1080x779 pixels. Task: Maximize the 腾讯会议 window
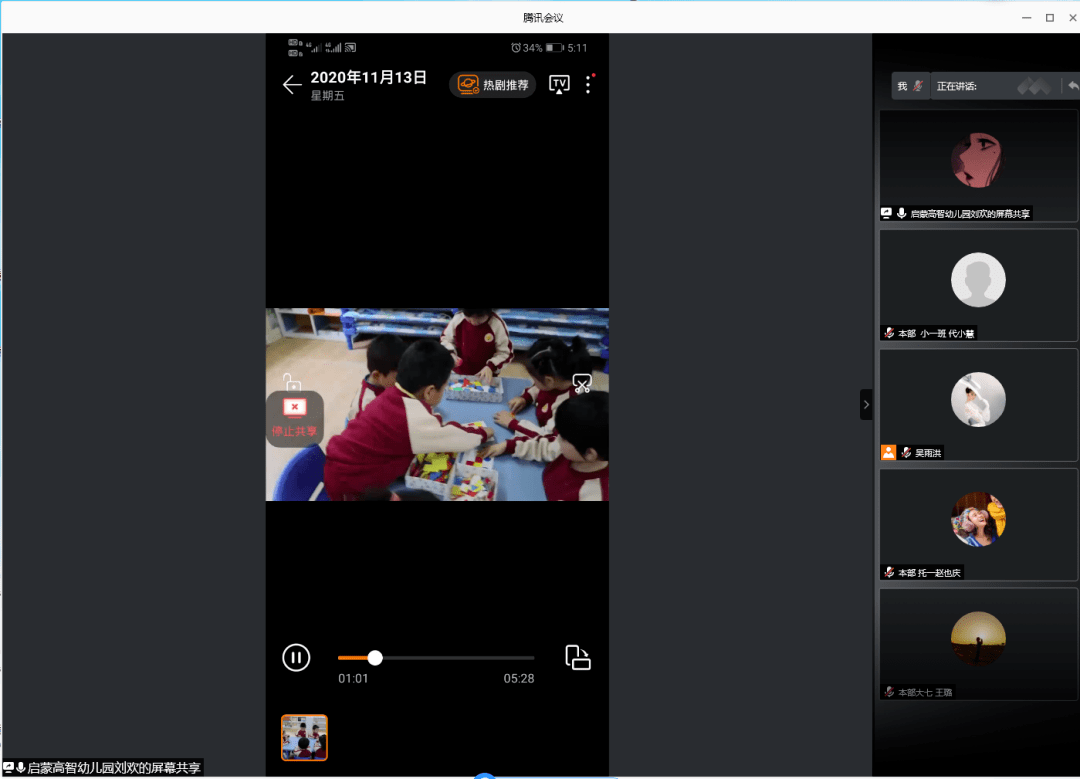pos(1050,18)
